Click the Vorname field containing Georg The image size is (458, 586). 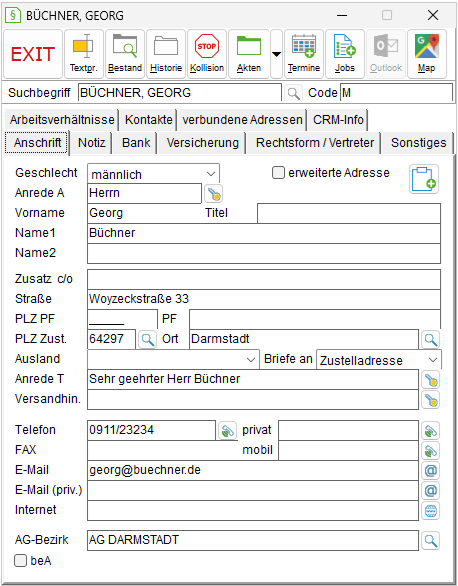click(x=145, y=213)
